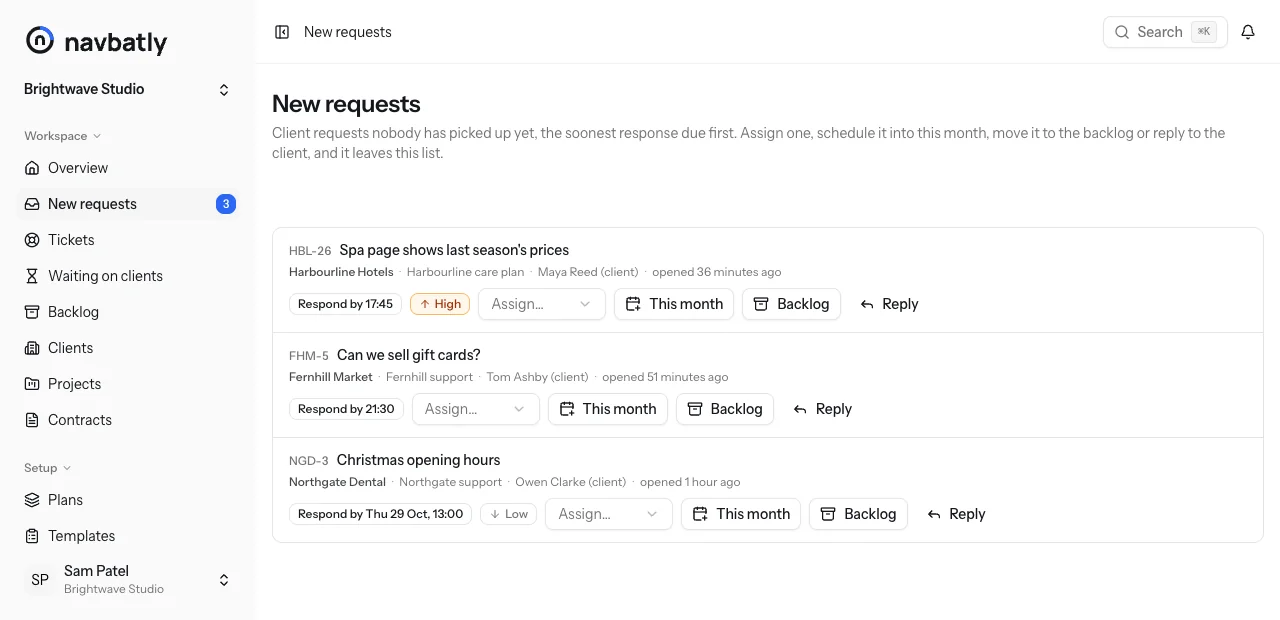1280x620 pixels.
Task: Click the Backlog archive icon in sidebar
Action: click(32, 312)
